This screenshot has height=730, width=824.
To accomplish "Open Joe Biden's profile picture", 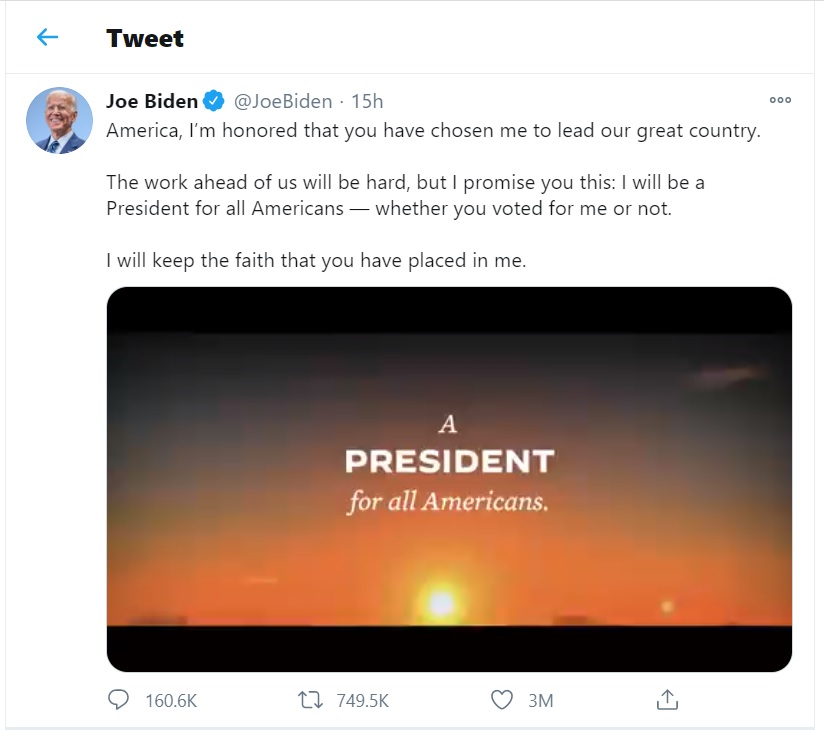I will pyautogui.click(x=59, y=120).
